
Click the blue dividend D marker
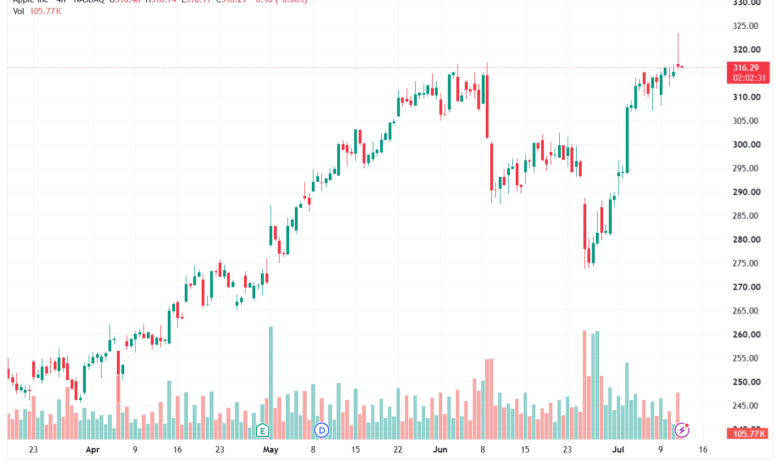coord(322,430)
